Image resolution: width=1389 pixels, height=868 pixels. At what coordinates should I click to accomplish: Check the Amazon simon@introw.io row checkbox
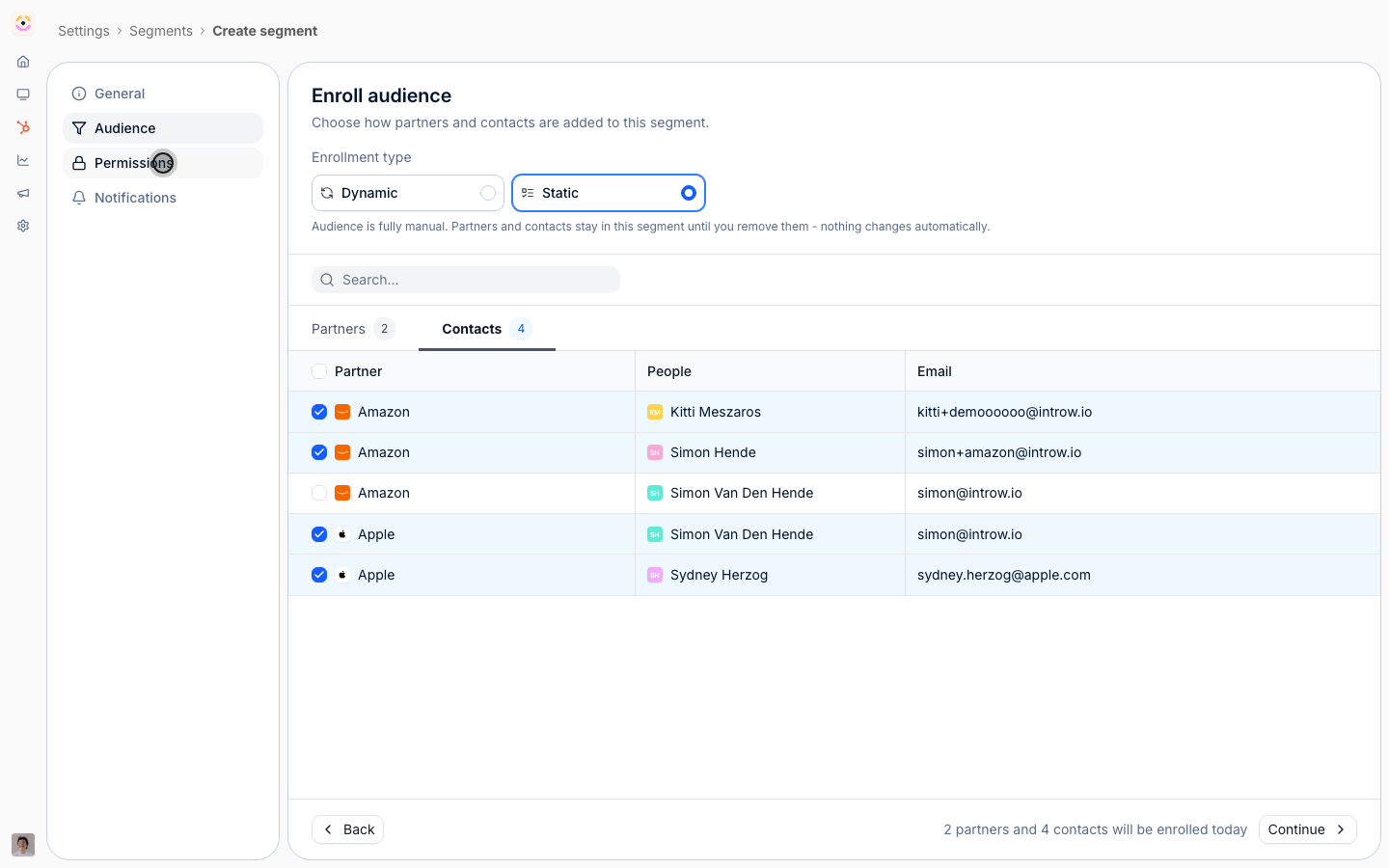click(x=319, y=493)
